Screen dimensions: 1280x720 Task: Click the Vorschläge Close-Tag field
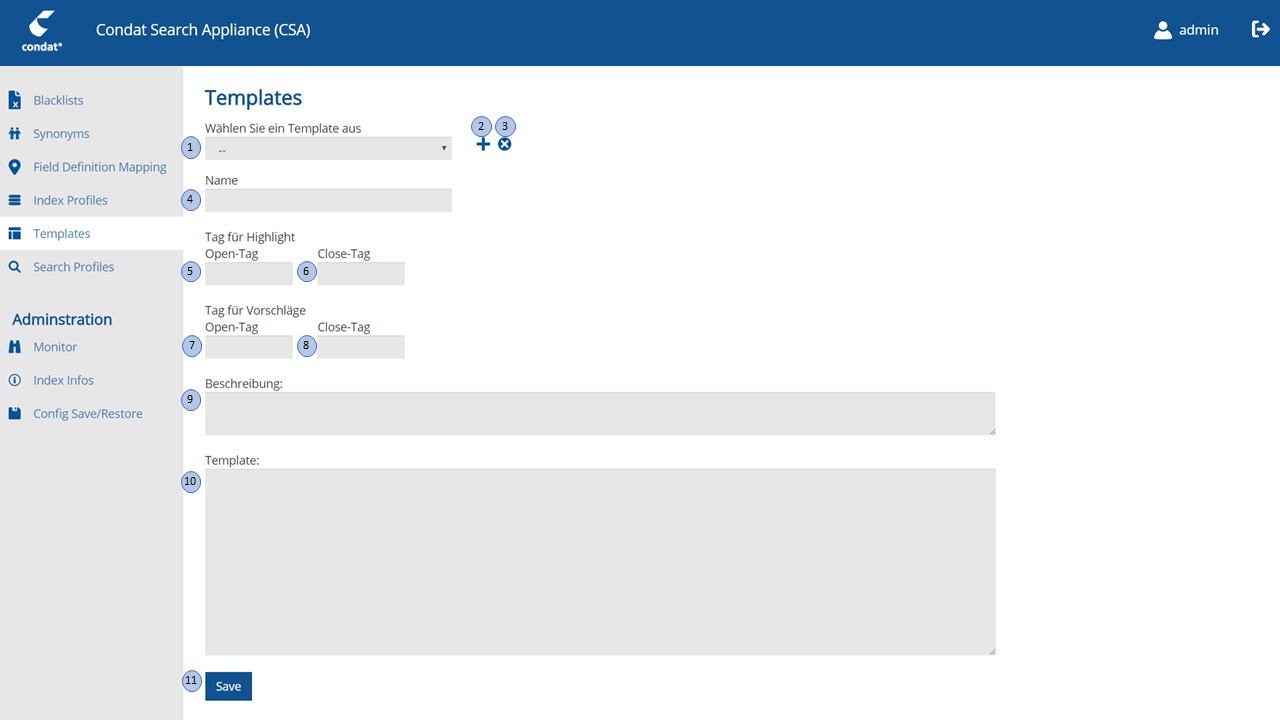(361, 347)
